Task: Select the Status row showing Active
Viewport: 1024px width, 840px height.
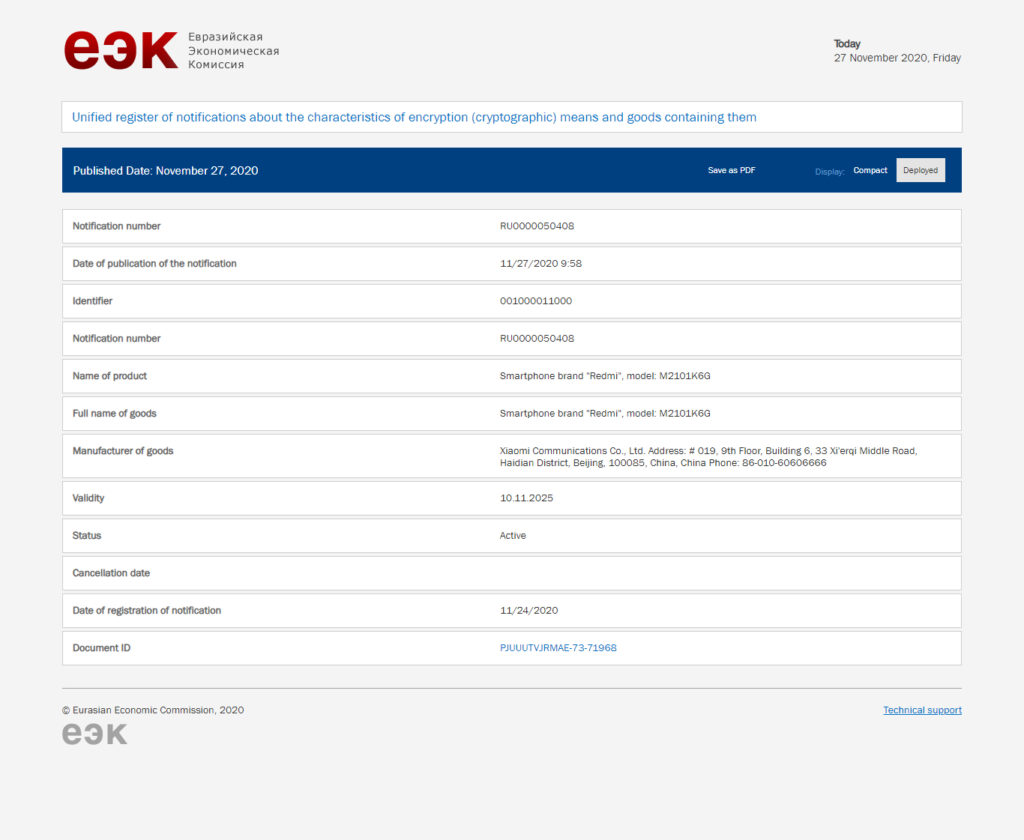Action: [512, 535]
